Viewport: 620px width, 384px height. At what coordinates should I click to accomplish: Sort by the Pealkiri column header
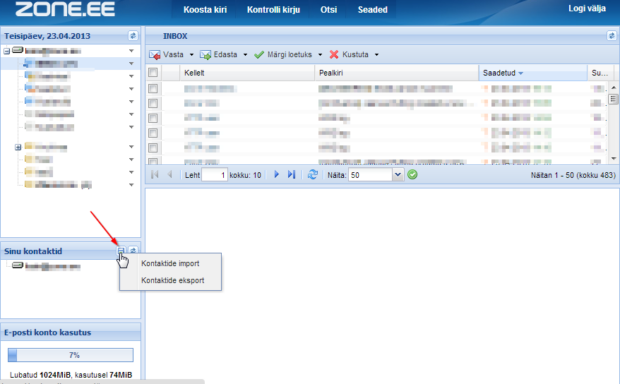(397, 73)
